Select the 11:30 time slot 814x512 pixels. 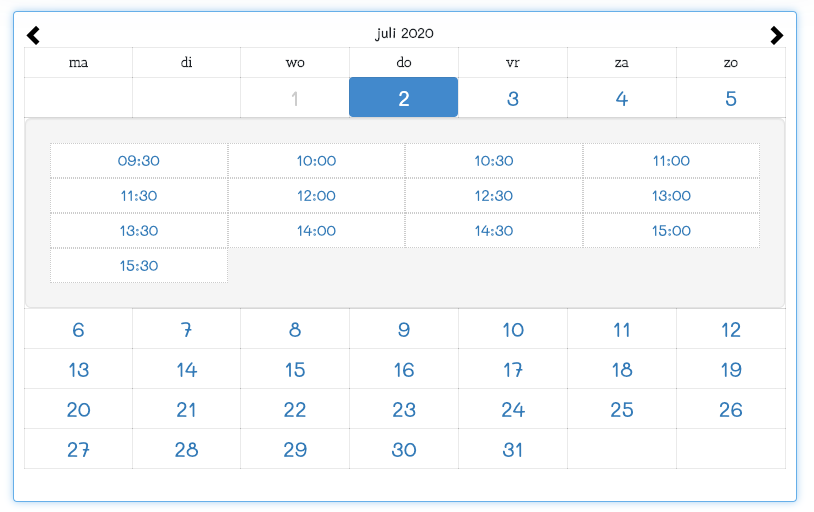coord(139,196)
